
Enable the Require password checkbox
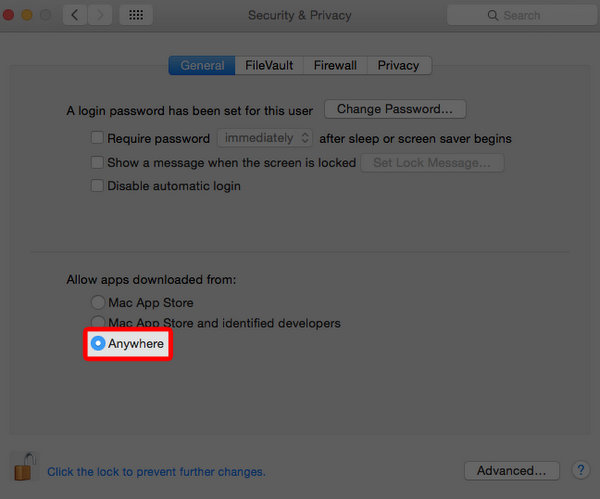tap(97, 138)
